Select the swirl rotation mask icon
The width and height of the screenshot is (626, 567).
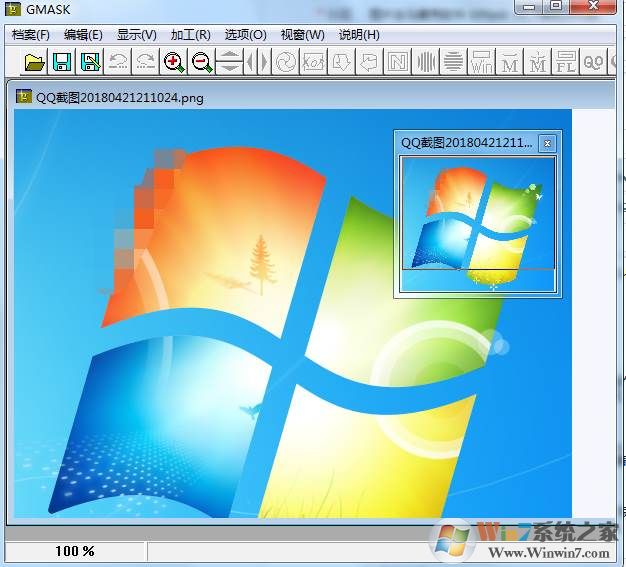(x=285, y=62)
